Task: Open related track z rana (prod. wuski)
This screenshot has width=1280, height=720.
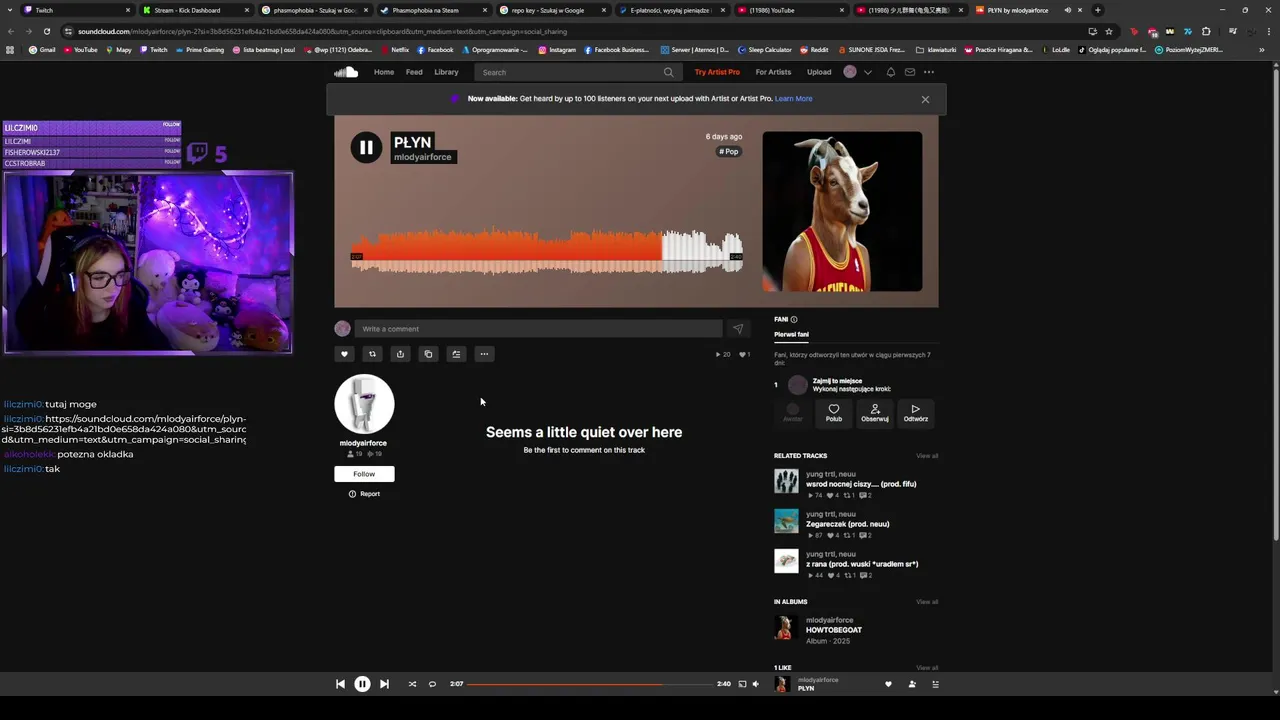Action: [862, 564]
